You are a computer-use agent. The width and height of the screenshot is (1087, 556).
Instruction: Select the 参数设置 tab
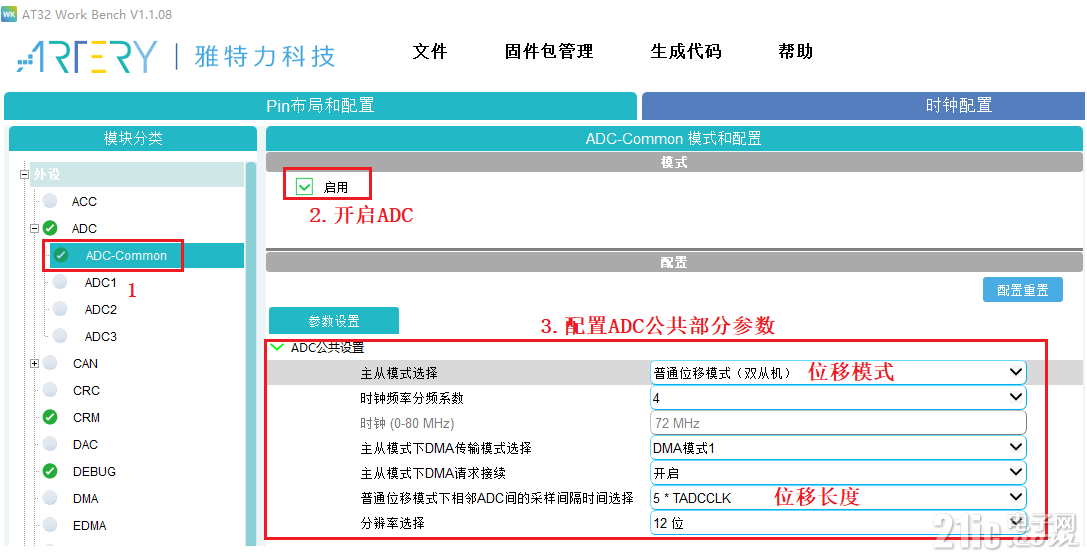coord(334,321)
